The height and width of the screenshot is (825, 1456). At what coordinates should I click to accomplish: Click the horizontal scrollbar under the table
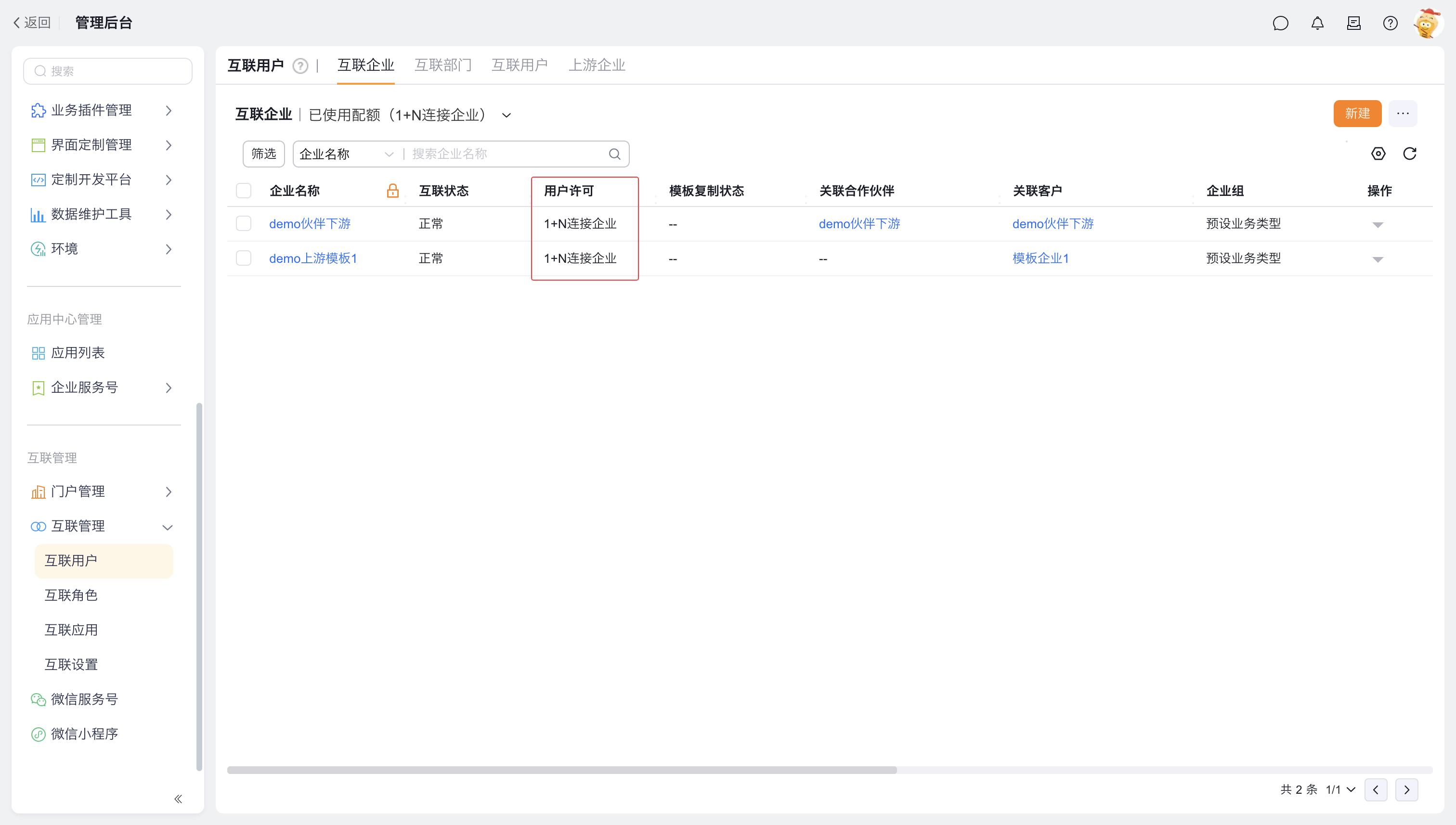[x=561, y=770]
